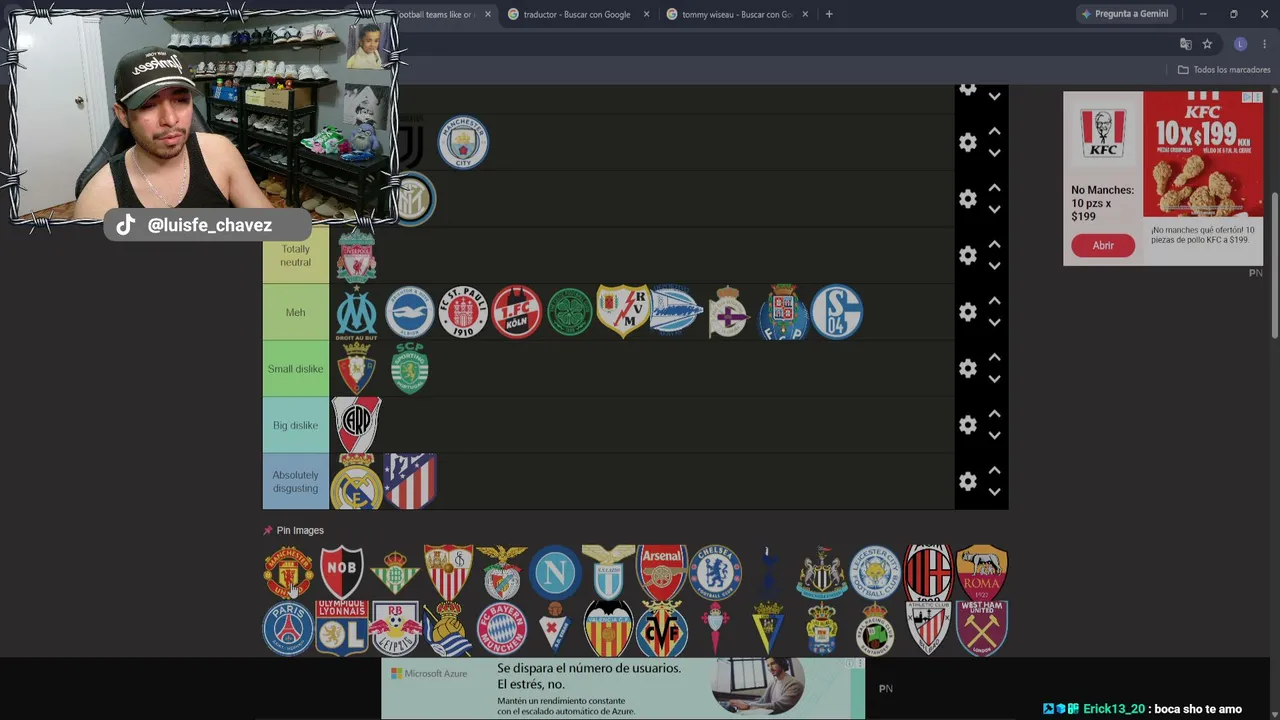Move Absolutely disgusting tier up
The width and height of the screenshot is (1280, 720).
pos(994,471)
